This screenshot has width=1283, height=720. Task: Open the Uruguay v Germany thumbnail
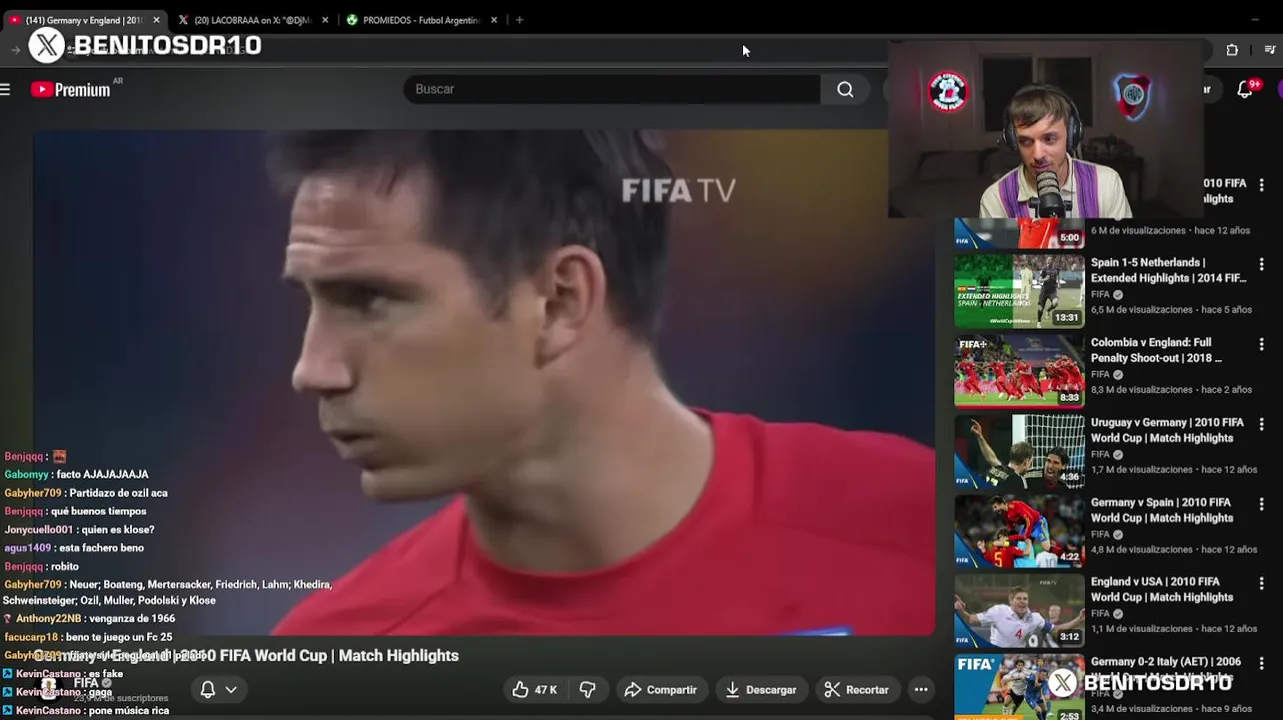coord(1019,451)
